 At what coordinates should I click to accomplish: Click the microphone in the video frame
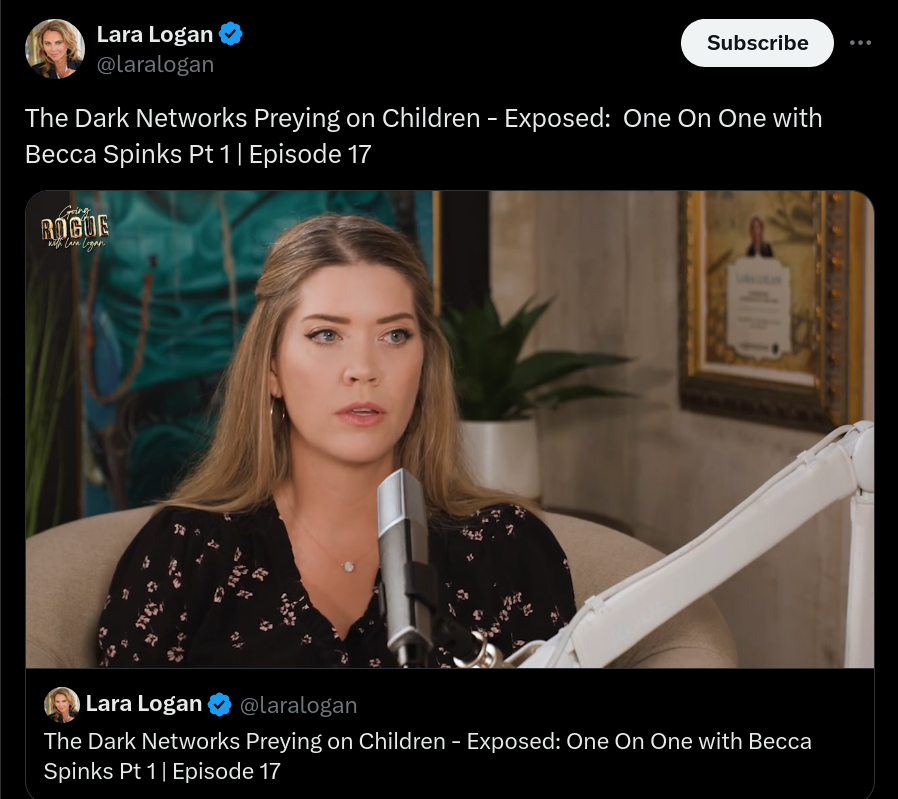[x=404, y=567]
